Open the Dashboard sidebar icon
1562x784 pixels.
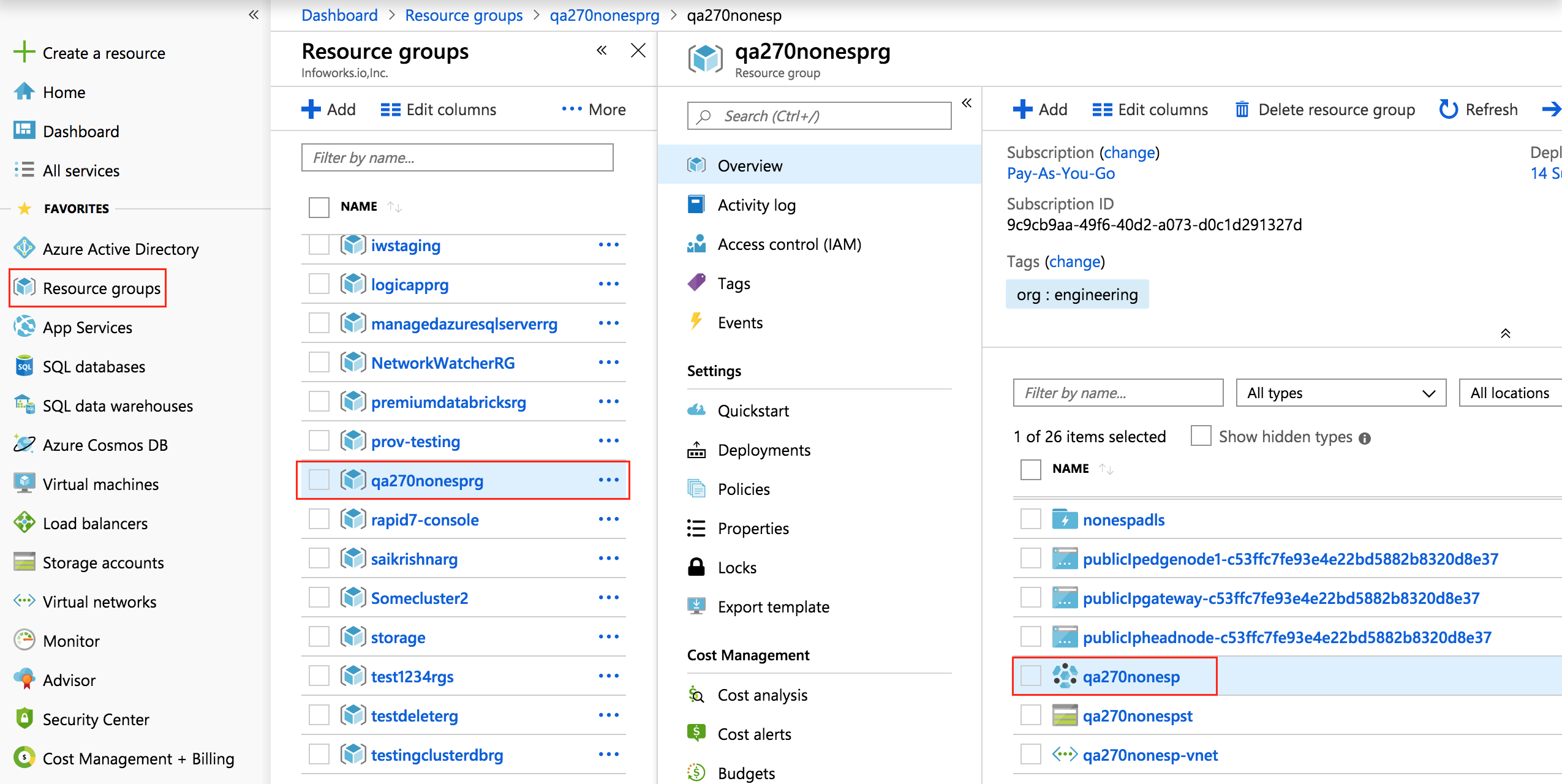tap(24, 130)
